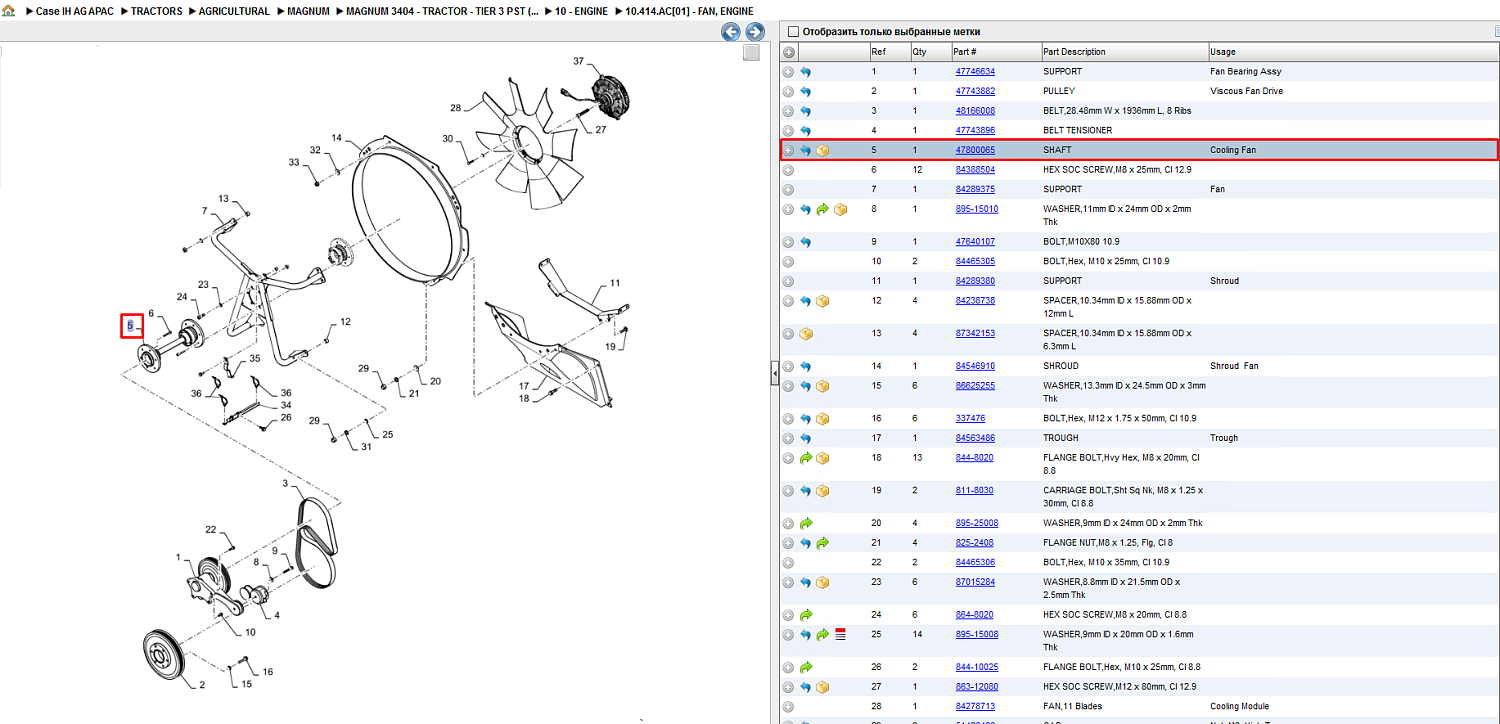This screenshot has width=1500, height=724.
Task: Select callout 28 on the fan diagram
Action: tap(455, 108)
